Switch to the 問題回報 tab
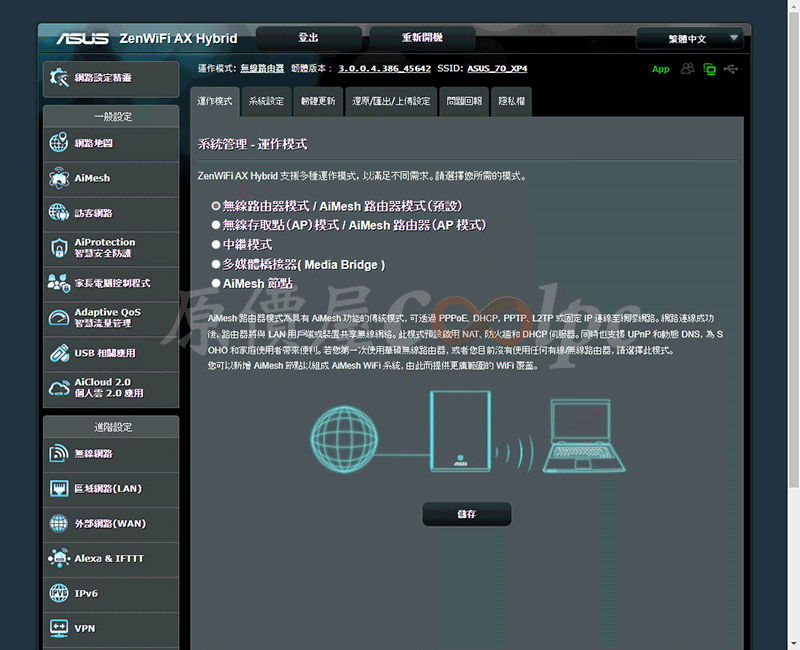 [x=464, y=102]
